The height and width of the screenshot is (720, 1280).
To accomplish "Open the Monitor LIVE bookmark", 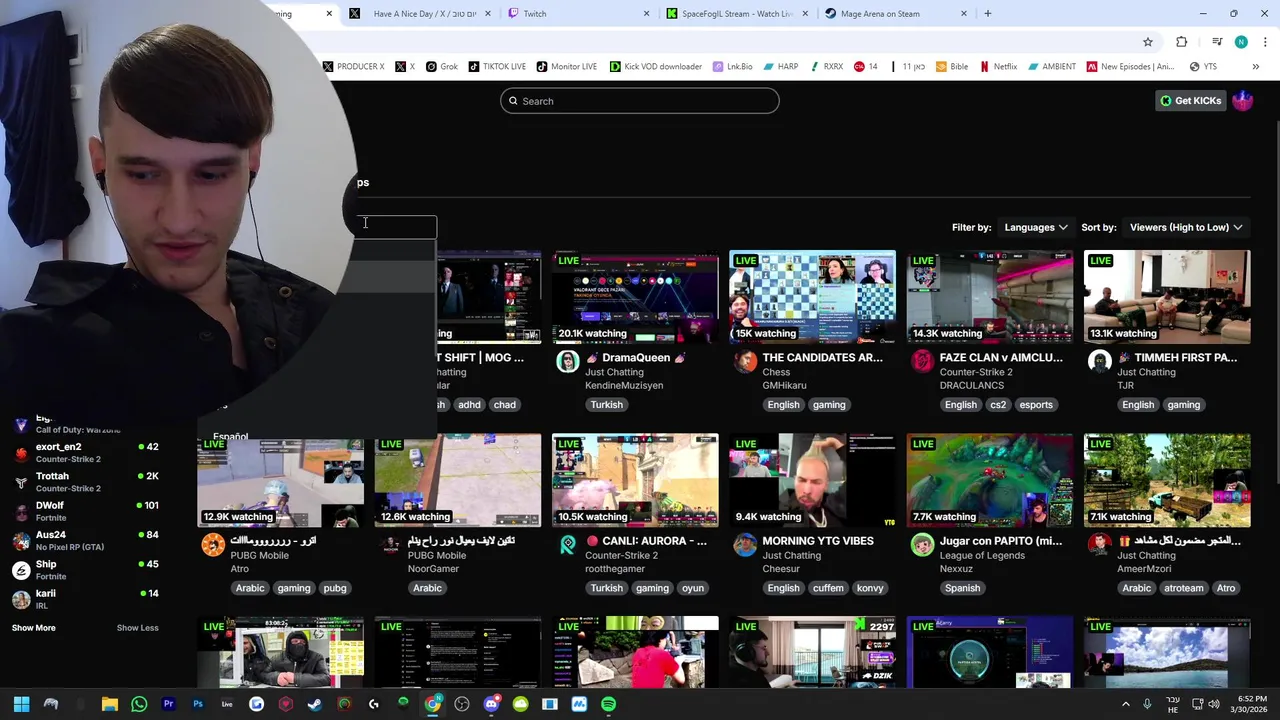I will pos(566,67).
